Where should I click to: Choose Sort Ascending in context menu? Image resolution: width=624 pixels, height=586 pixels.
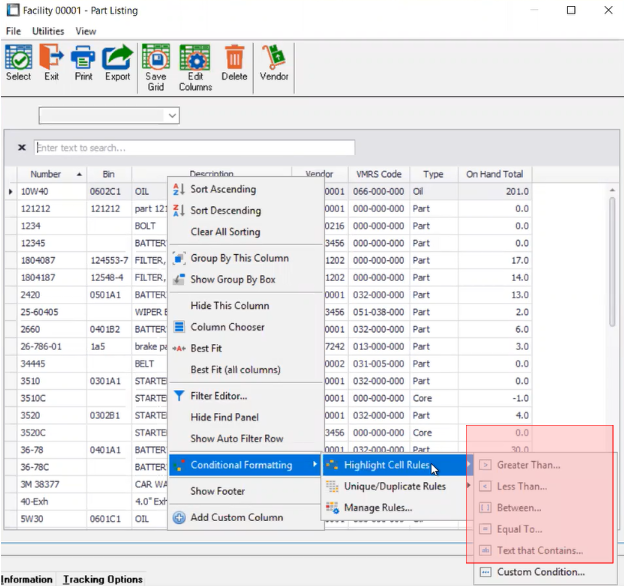[x=223, y=189]
